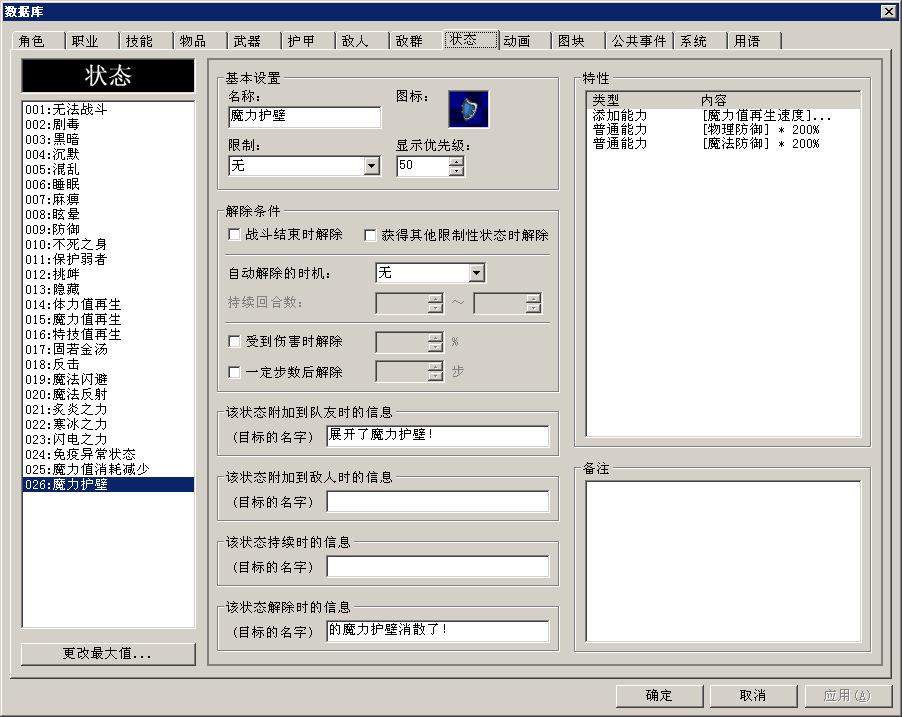Viewport: 902px width, 717px height.
Task: Select state 001:无法战斗
Action: point(108,109)
